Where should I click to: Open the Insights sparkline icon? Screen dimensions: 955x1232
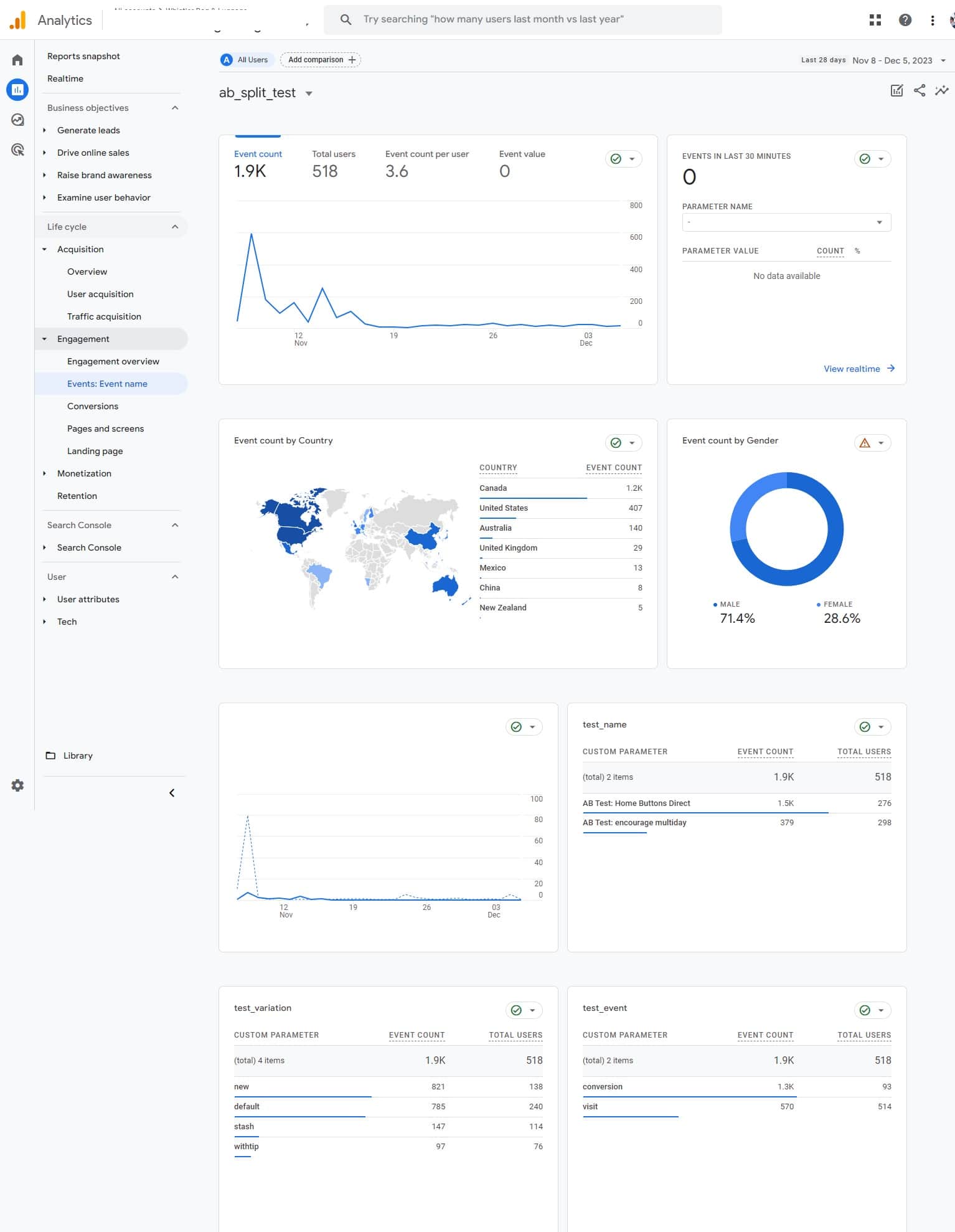pyautogui.click(x=942, y=90)
